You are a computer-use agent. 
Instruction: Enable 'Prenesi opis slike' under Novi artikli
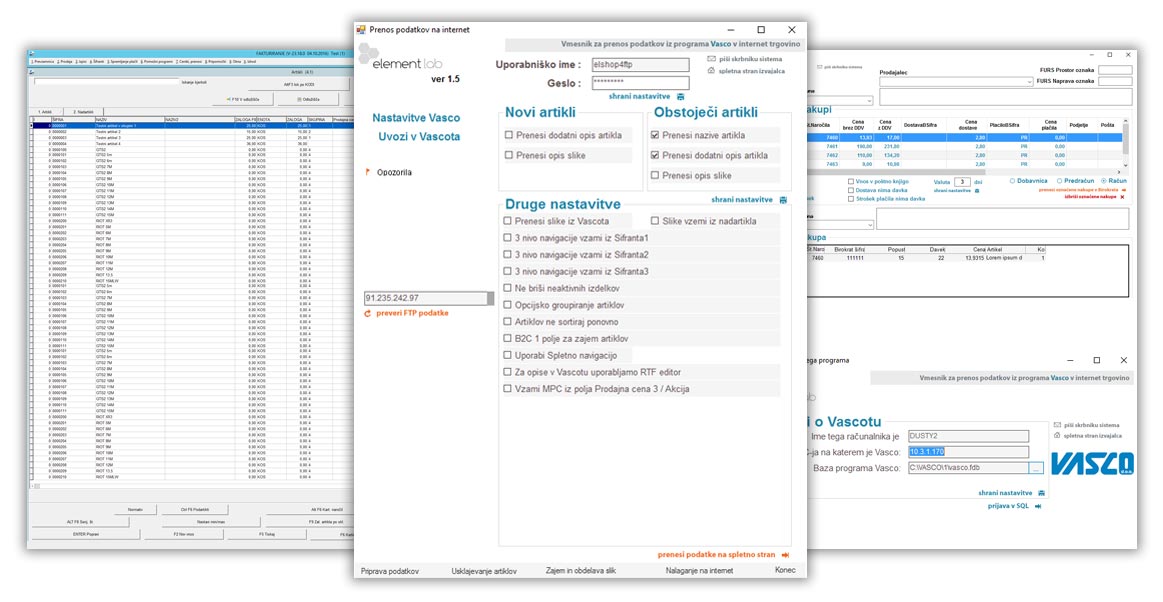click(509, 155)
